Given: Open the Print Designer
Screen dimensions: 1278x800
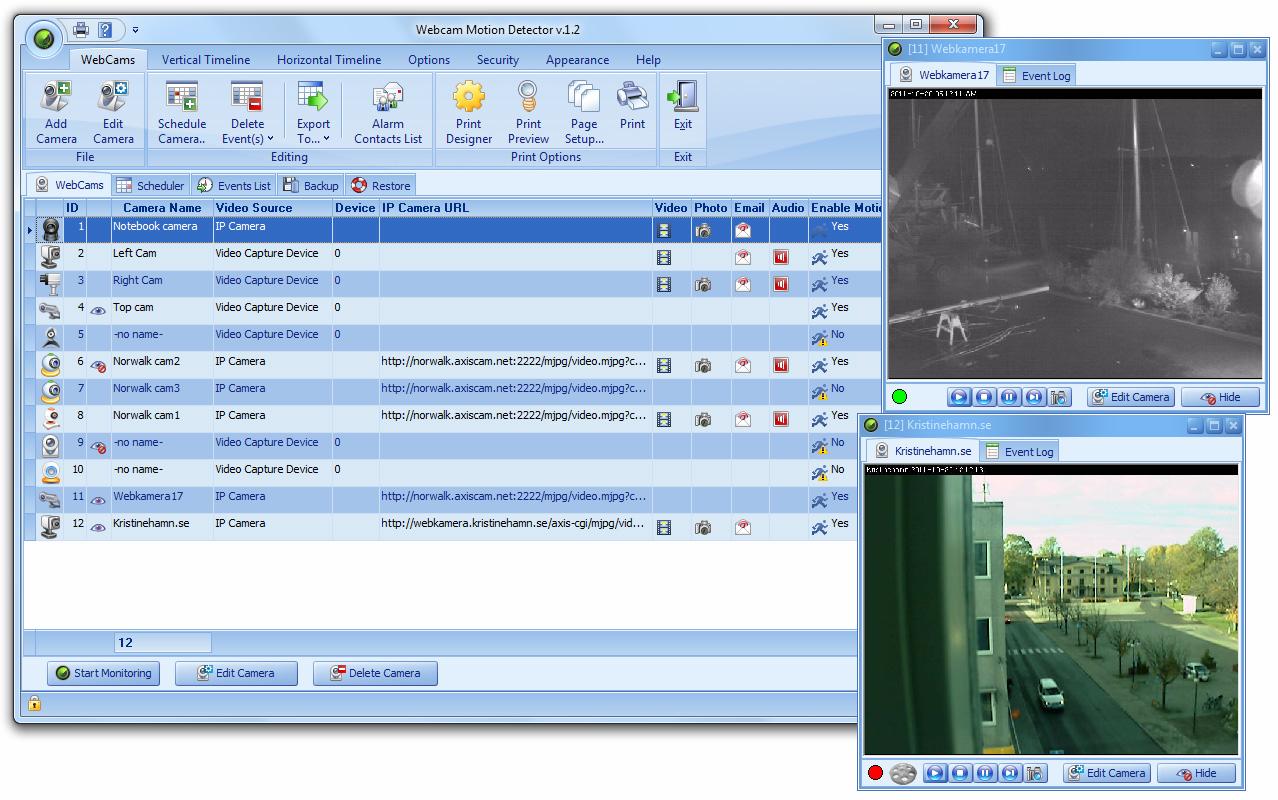Looking at the screenshot, I should click(468, 110).
